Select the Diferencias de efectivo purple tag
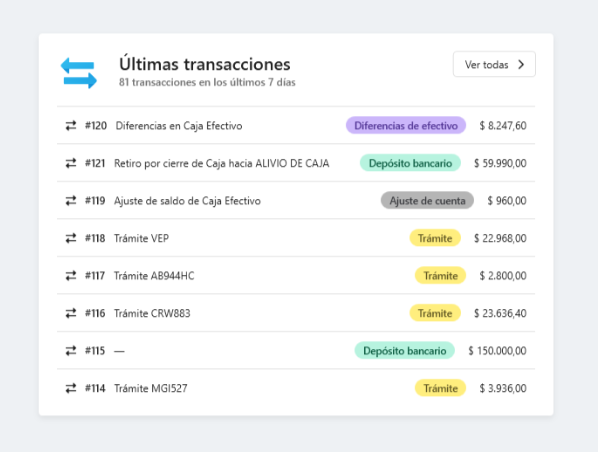Screen dimensions: 598x452 point(406,125)
